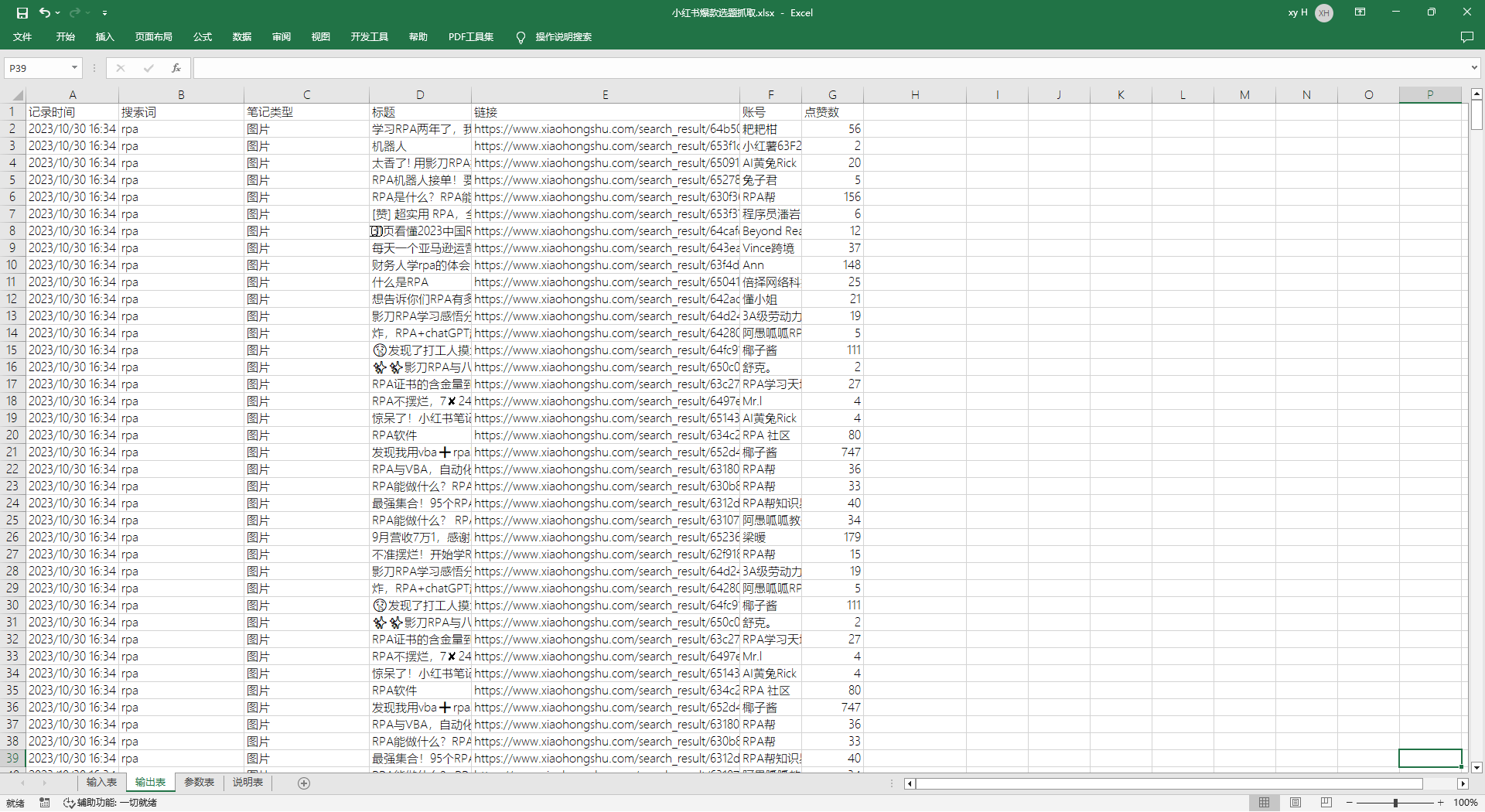Switch to the 输入表 sheet tab
The image size is (1485, 812).
101,783
